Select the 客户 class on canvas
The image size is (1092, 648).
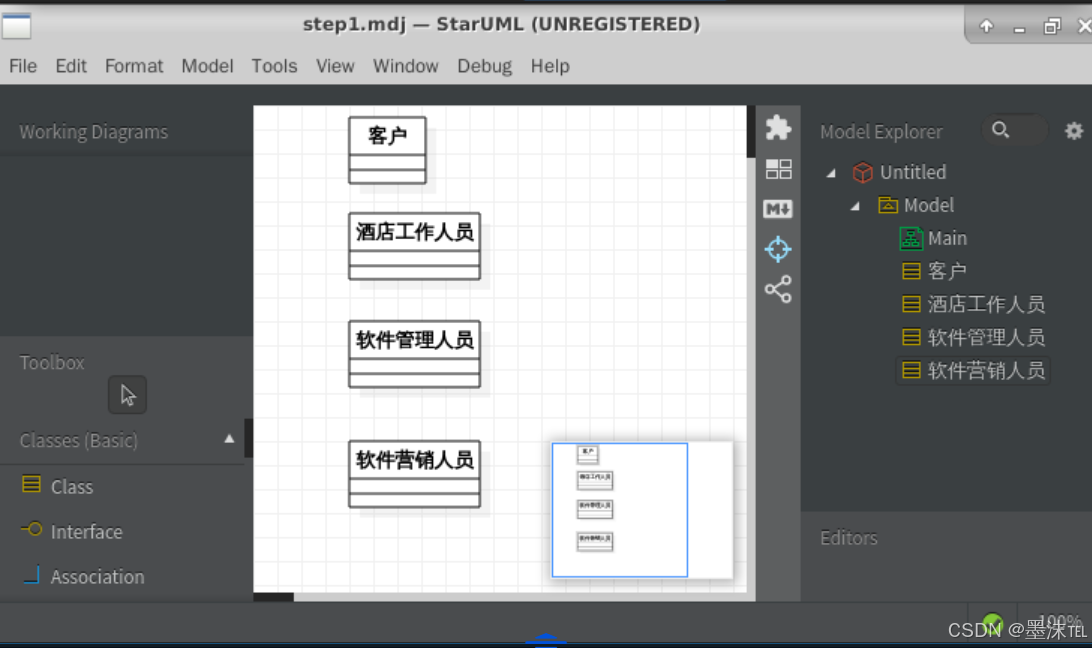pos(387,150)
